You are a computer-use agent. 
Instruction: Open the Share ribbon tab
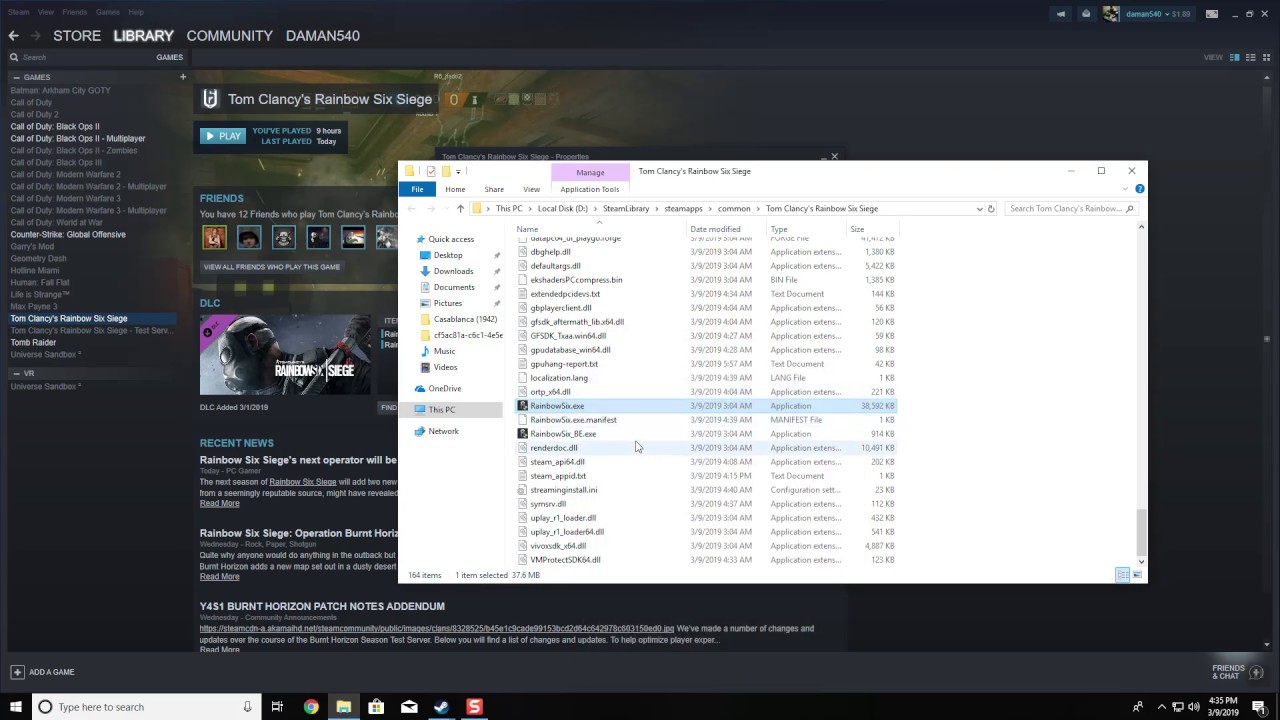[494, 189]
